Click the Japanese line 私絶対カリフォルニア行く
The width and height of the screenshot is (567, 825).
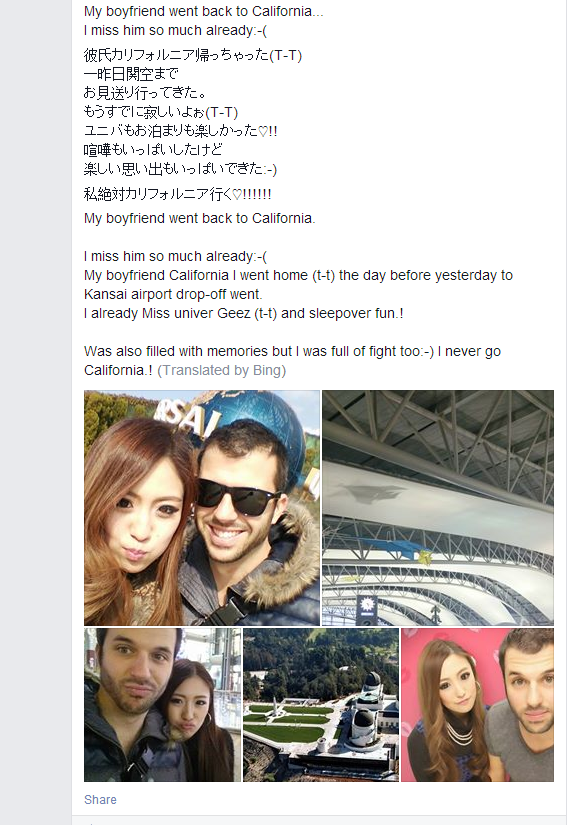(x=178, y=194)
